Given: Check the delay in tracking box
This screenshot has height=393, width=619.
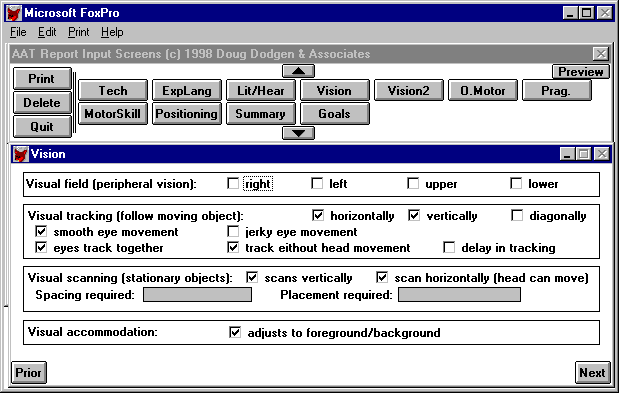Looking at the screenshot, I should click(449, 247).
